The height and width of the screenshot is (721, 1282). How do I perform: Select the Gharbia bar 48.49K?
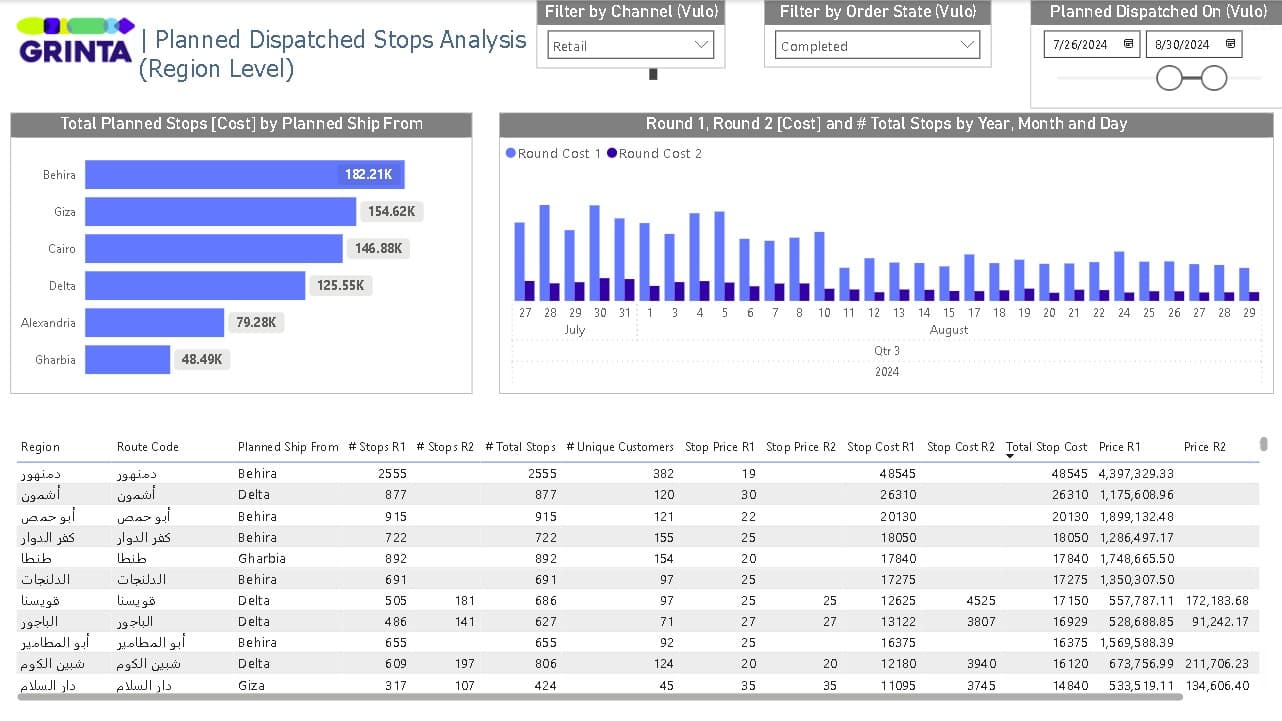[127, 359]
